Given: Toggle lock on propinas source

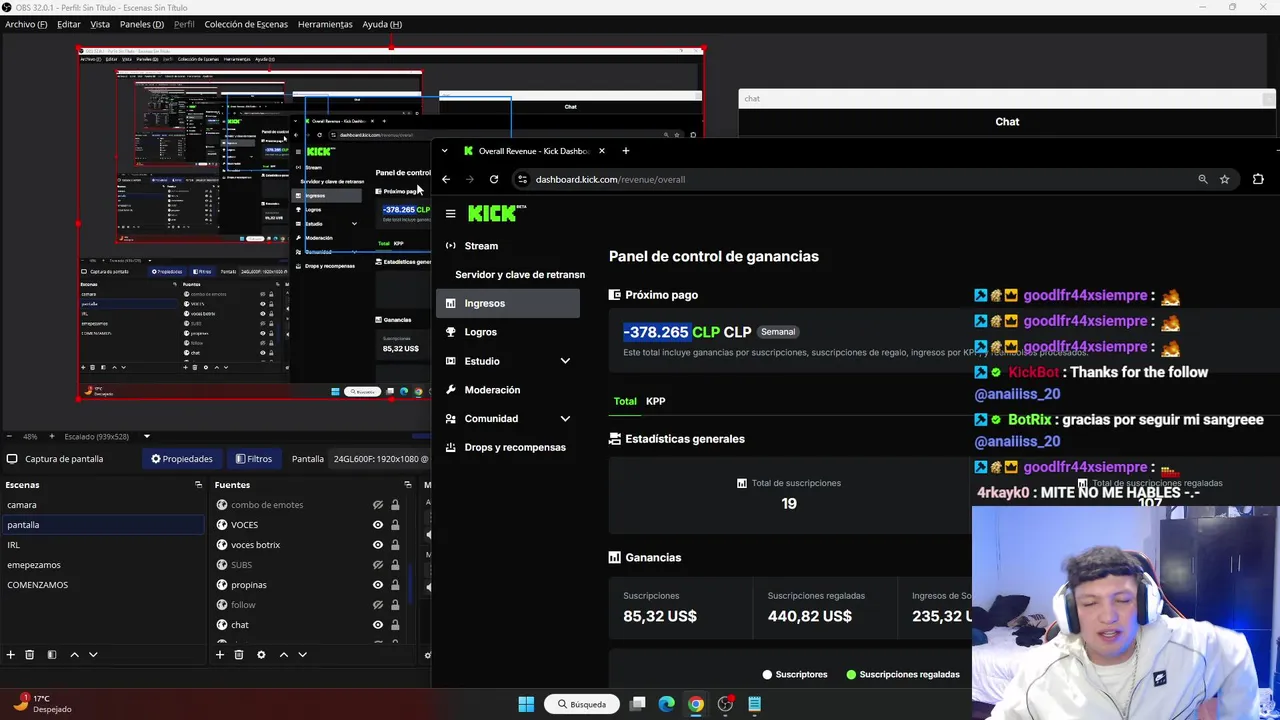Looking at the screenshot, I should coord(395,585).
